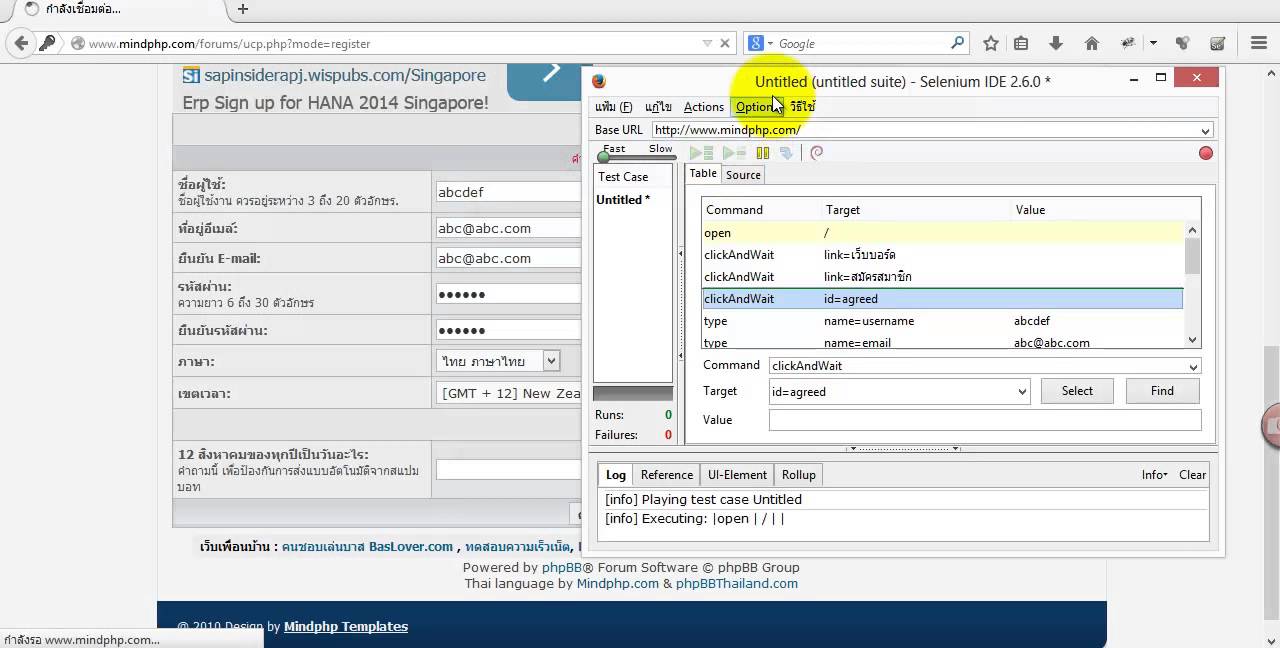
Task: Open the แฟ้ม (F) menu in Selenium IDE
Action: [614, 107]
